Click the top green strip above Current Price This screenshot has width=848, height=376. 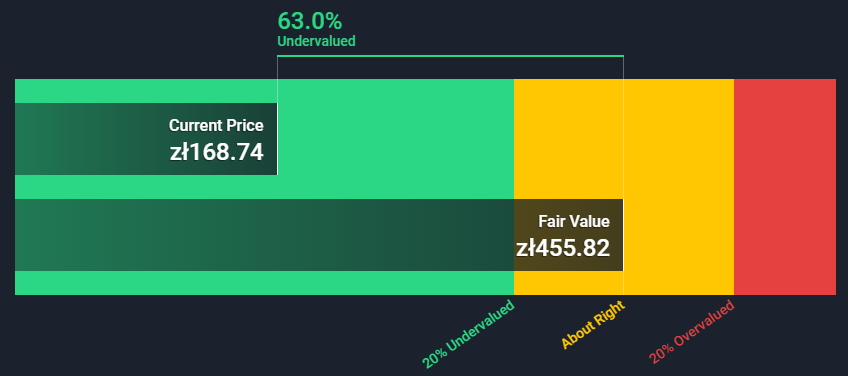pyautogui.click(x=264, y=91)
